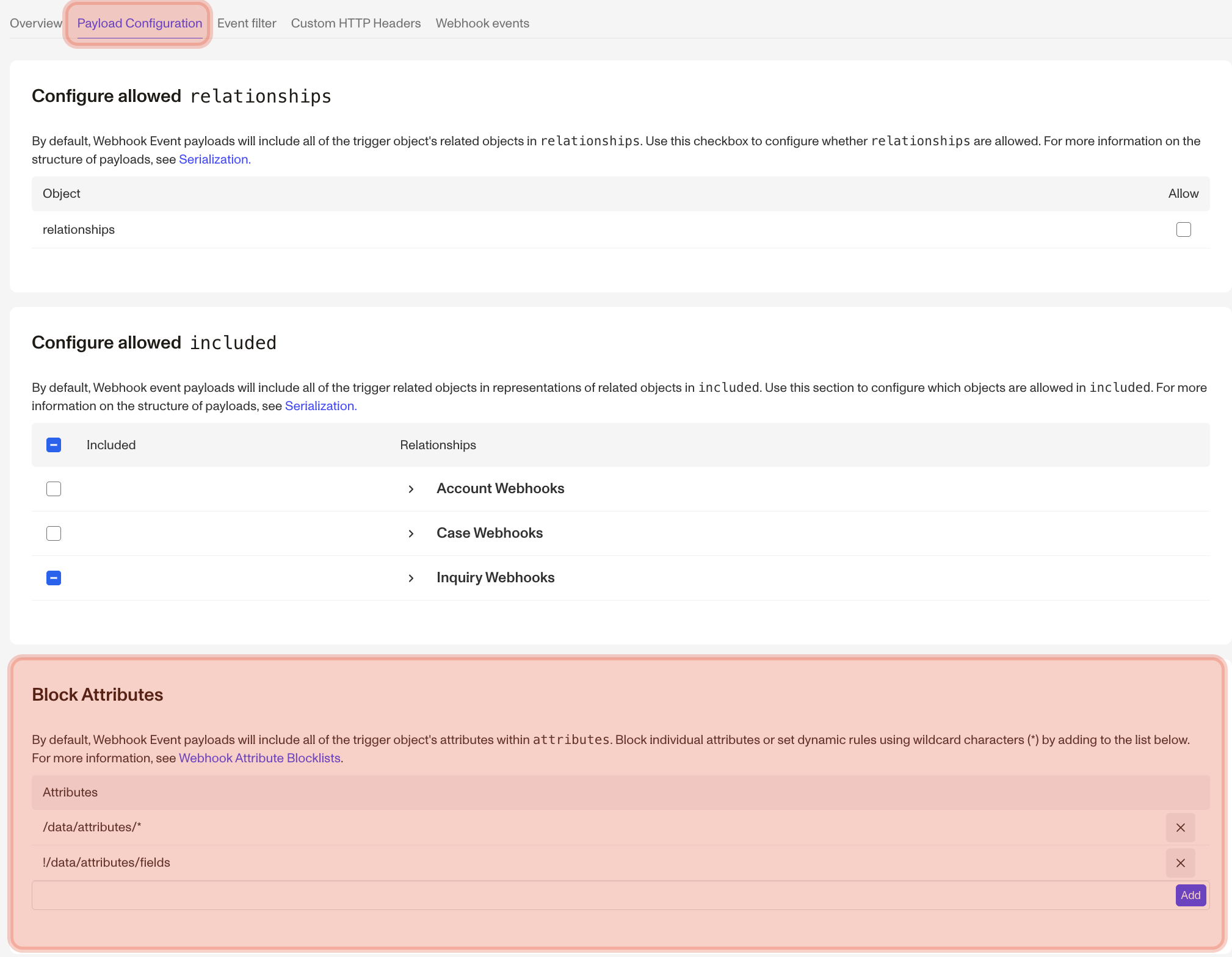1232x957 pixels.
Task: Open the Serialization link in included section
Action: [x=320, y=406]
